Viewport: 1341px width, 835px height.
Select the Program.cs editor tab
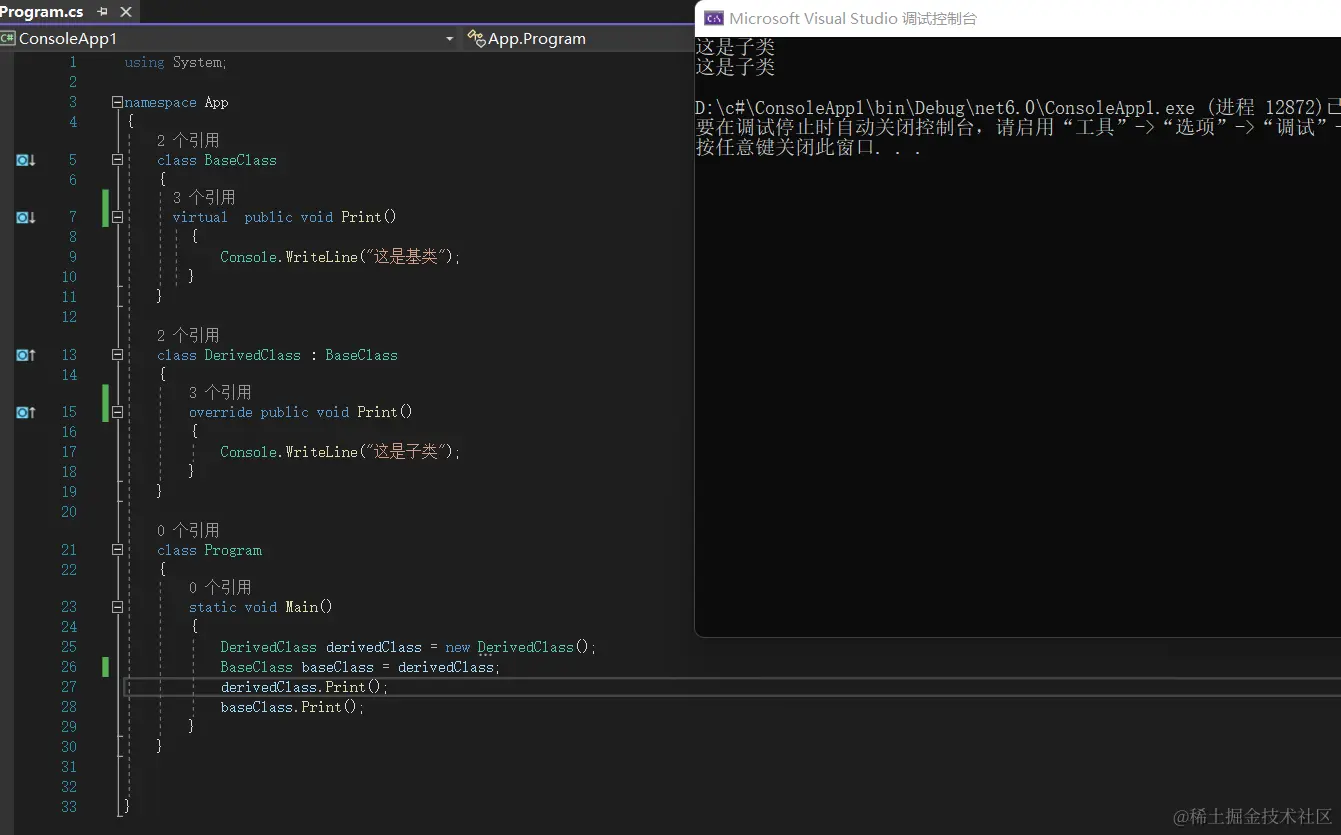point(42,12)
